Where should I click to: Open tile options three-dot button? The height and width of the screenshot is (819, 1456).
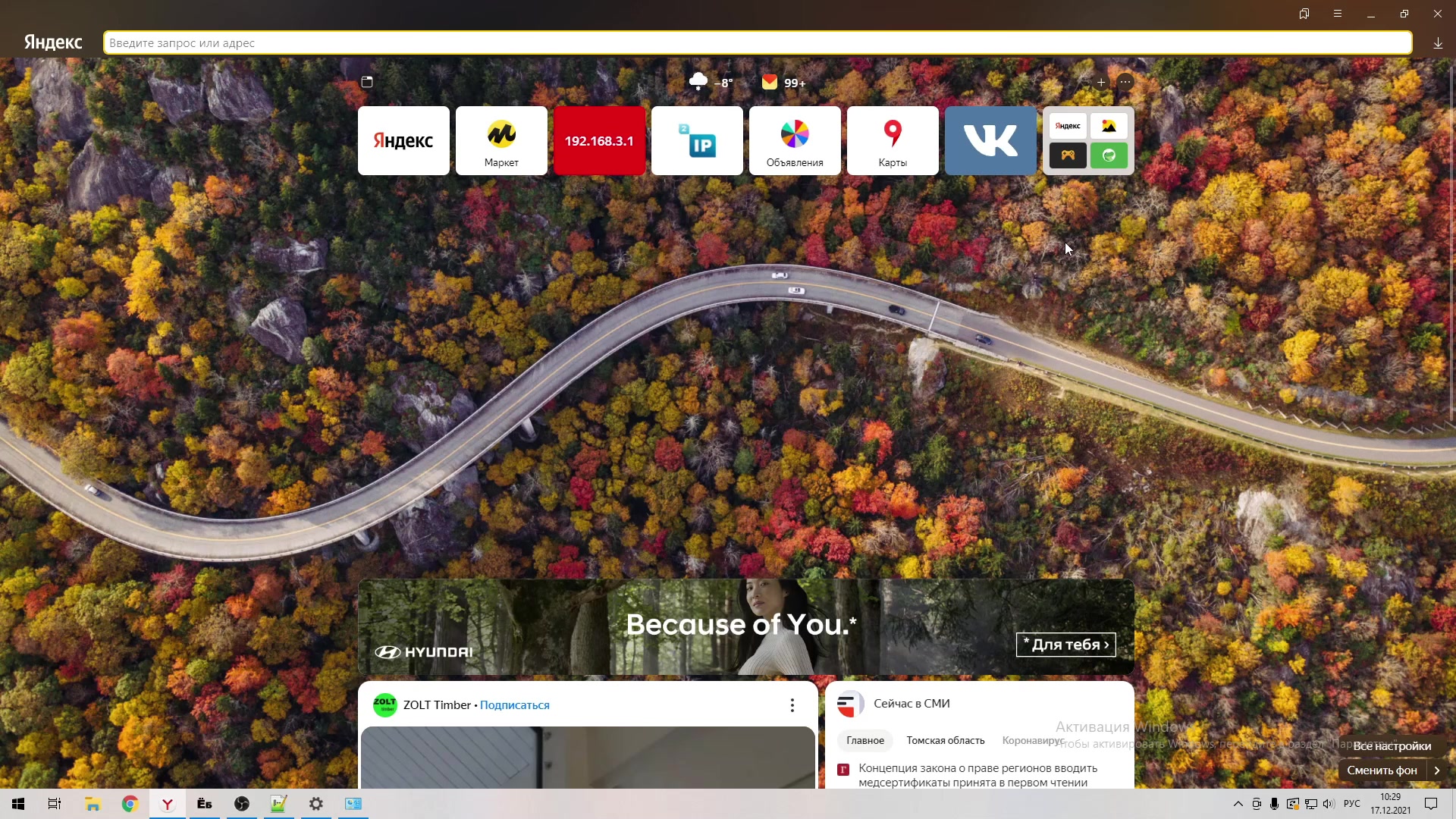coord(1125,82)
